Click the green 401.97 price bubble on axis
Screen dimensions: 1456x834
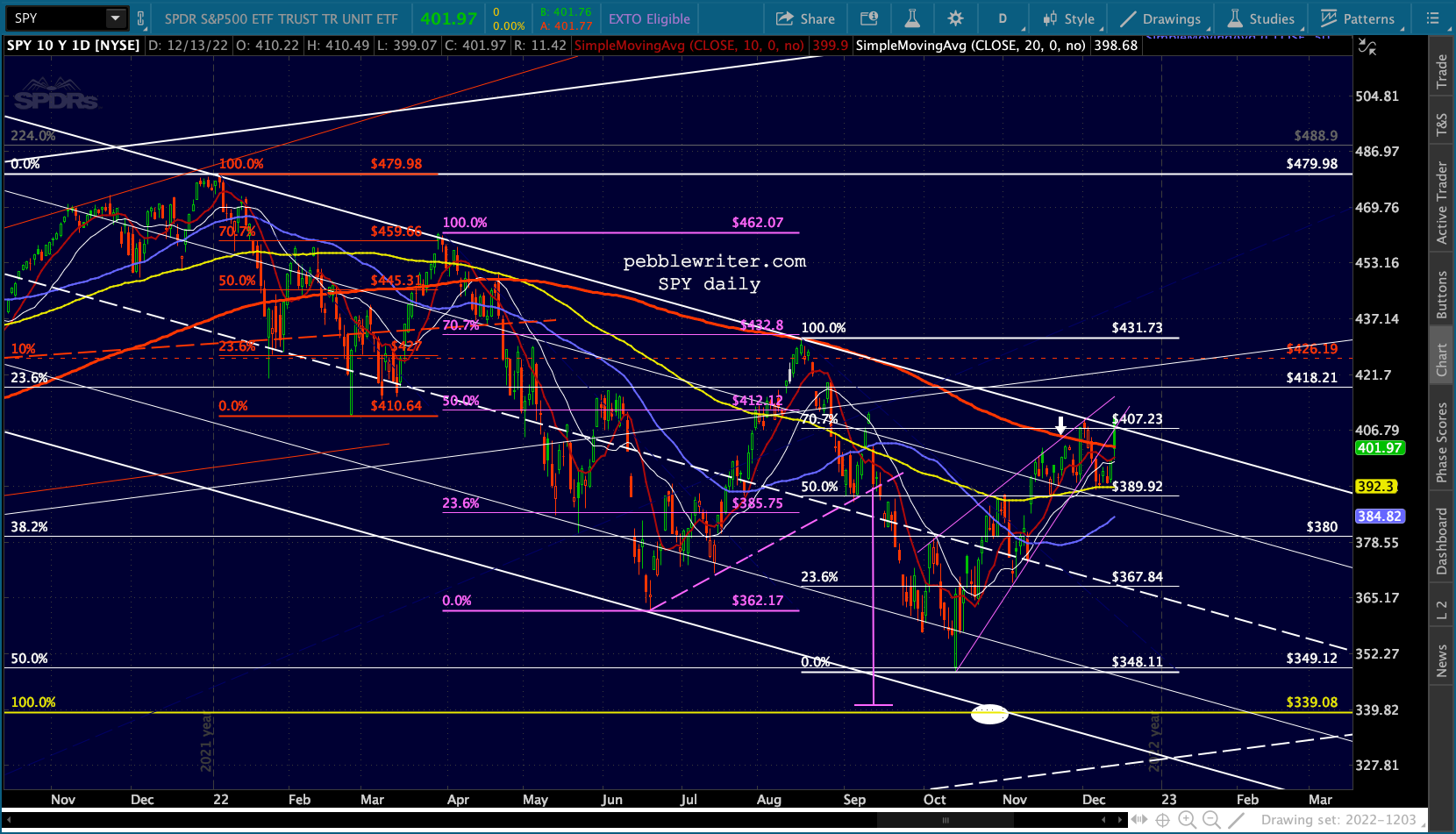1381,448
